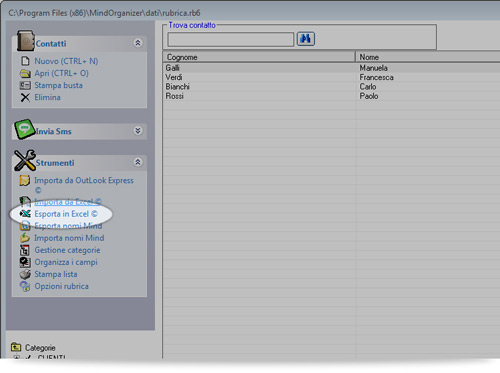Sort by the Nome column header
Image resolution: width=500 pixels, height=373 pixels.
coord(428,57)
